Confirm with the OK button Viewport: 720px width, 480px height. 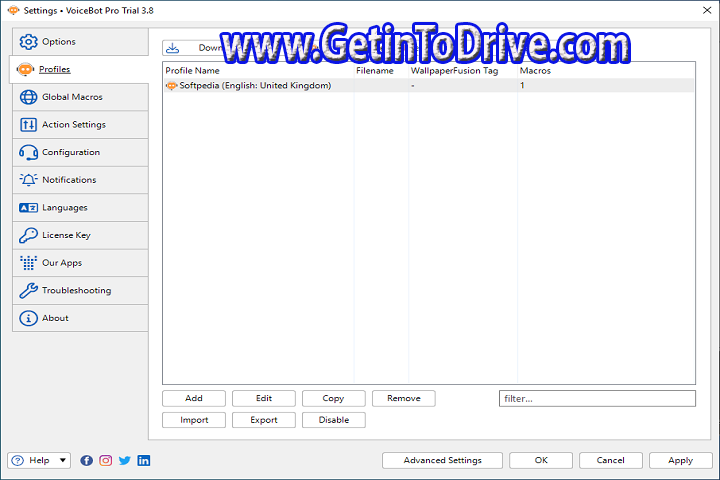pos(541,460)
